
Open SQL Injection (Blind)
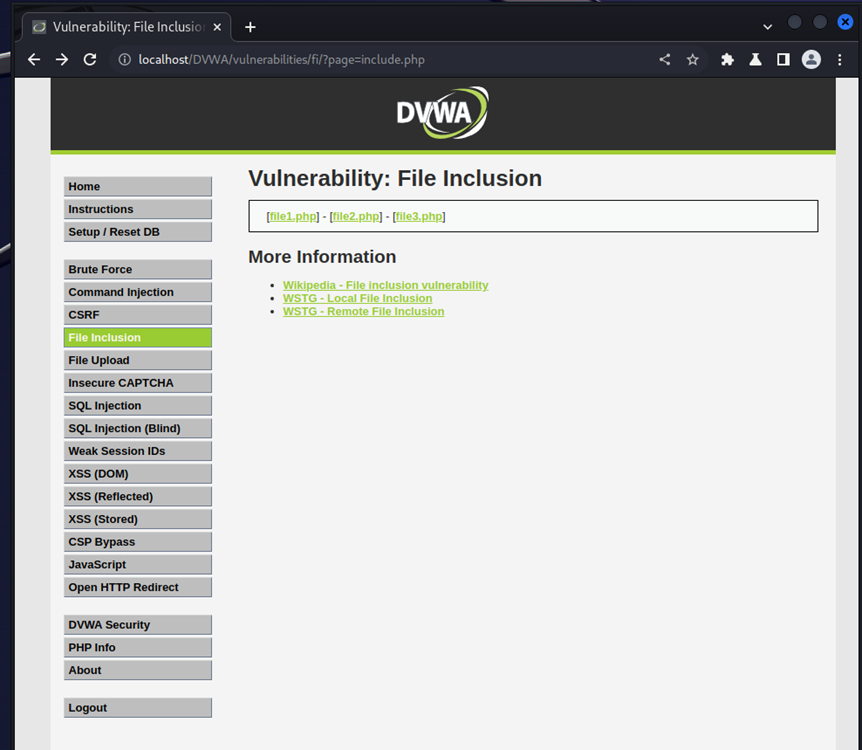(x=137, y=428)
